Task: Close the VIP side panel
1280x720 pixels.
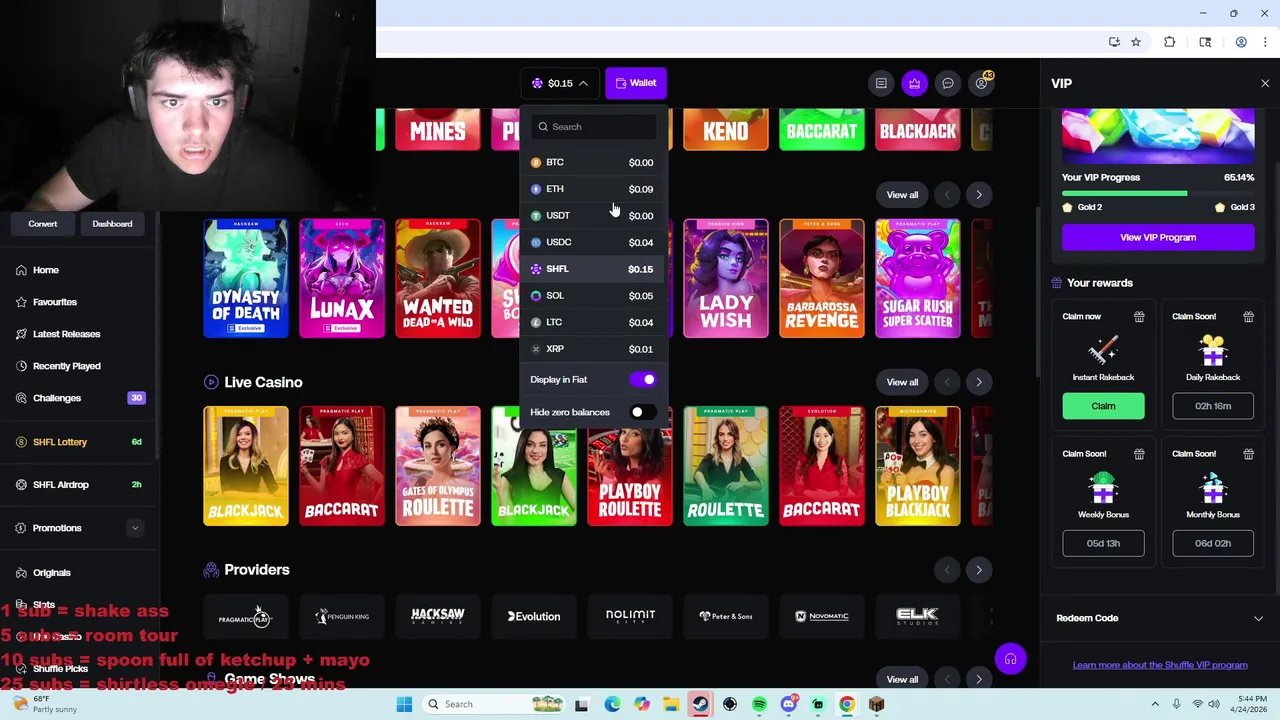Action: [1265, 84]
